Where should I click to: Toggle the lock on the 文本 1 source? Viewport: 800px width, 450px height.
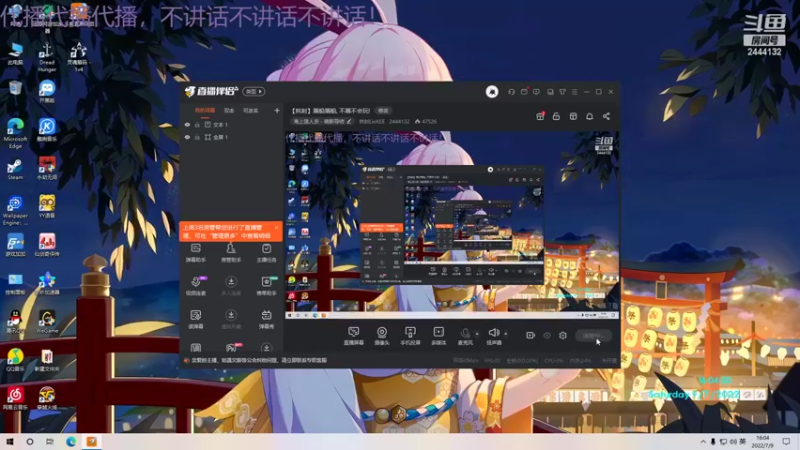click(197, 125)
